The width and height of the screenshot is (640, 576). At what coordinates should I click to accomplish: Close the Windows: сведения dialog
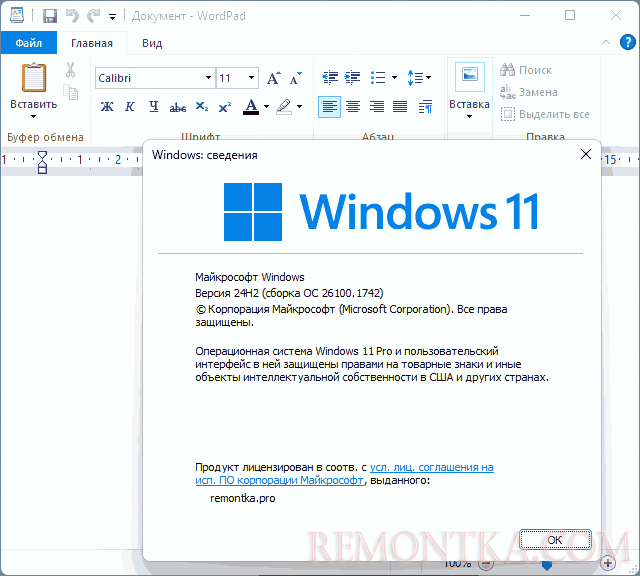coord(586,154)
